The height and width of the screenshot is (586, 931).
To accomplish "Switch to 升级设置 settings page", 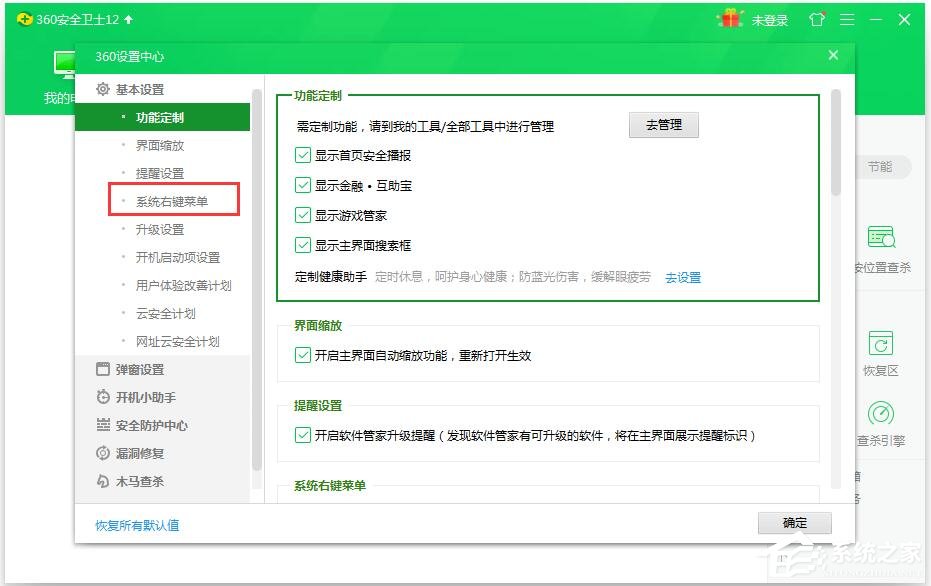I will click(162, 228).
